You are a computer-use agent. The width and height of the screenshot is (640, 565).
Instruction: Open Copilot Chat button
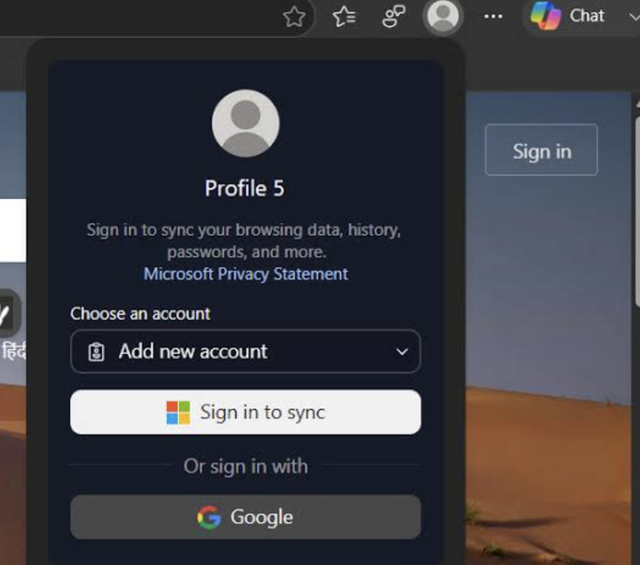567,16
